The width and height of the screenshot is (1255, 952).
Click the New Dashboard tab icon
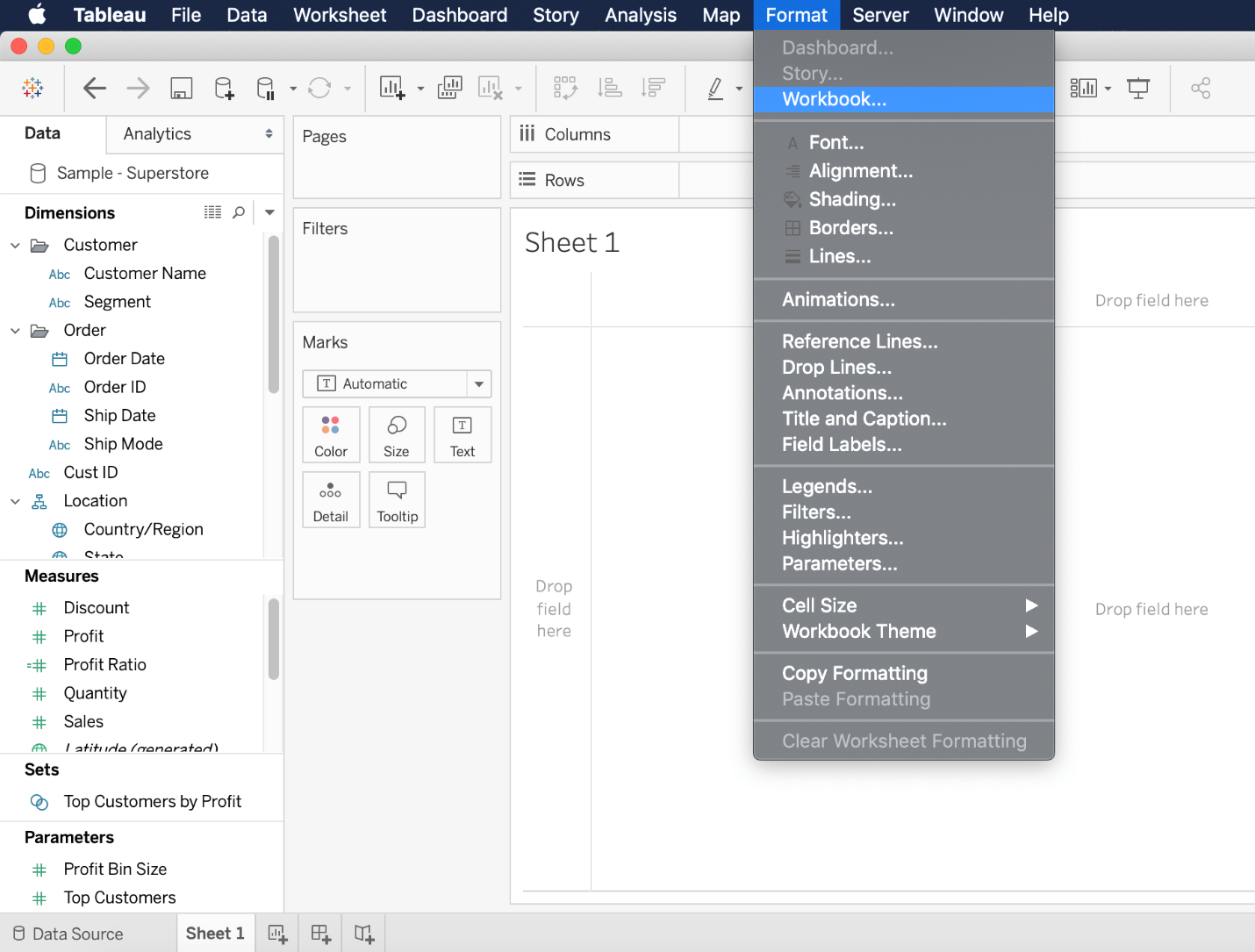click(320, 934)
